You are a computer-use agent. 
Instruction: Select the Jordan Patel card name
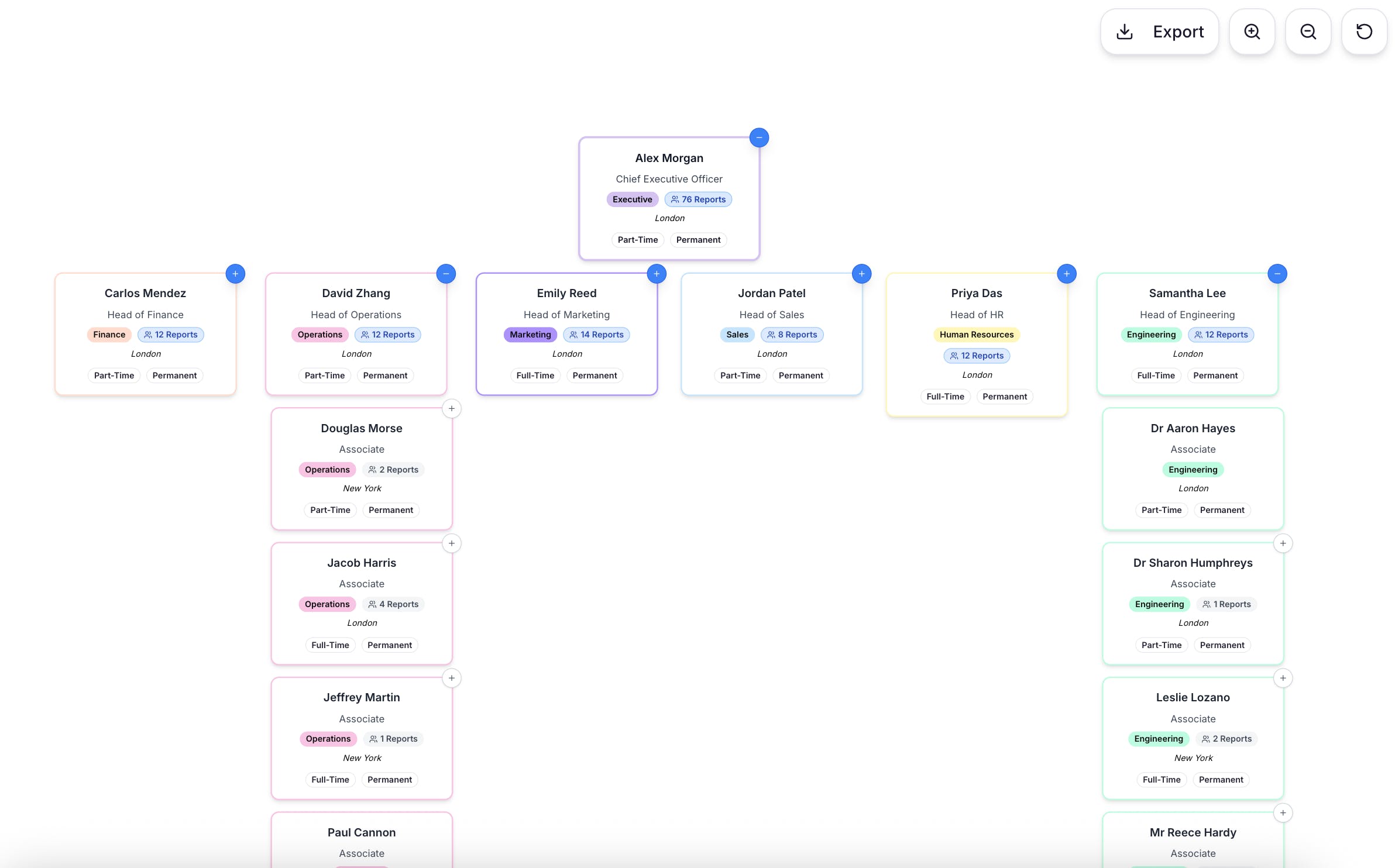(x=771, y=293)
